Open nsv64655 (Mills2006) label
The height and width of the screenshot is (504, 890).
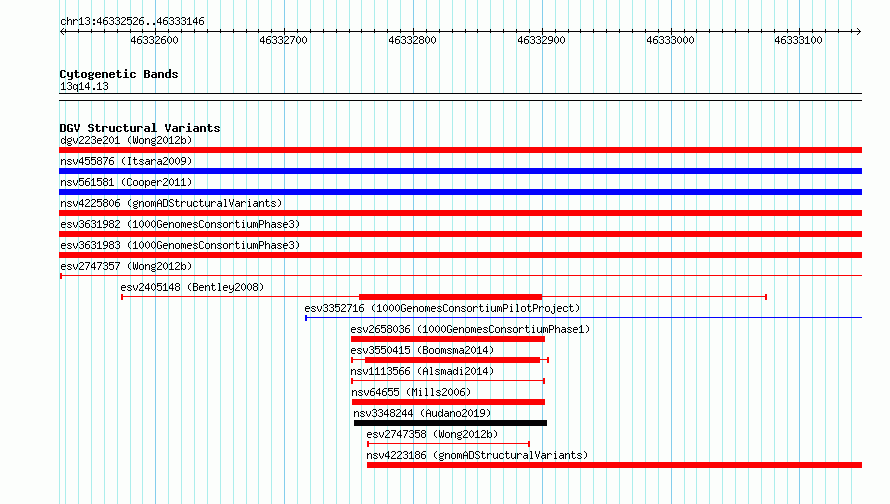(x=411, y=392)
